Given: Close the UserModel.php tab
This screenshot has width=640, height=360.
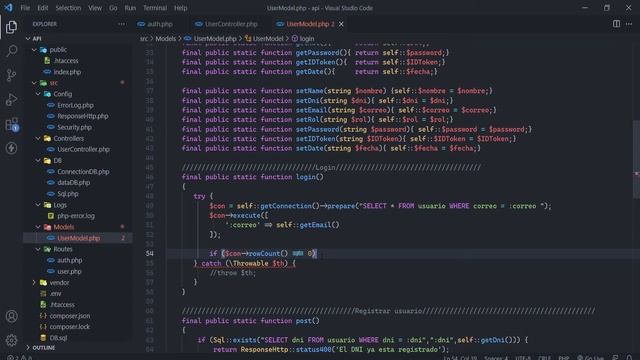Looking at the screenshot, I should click(341, 24).
